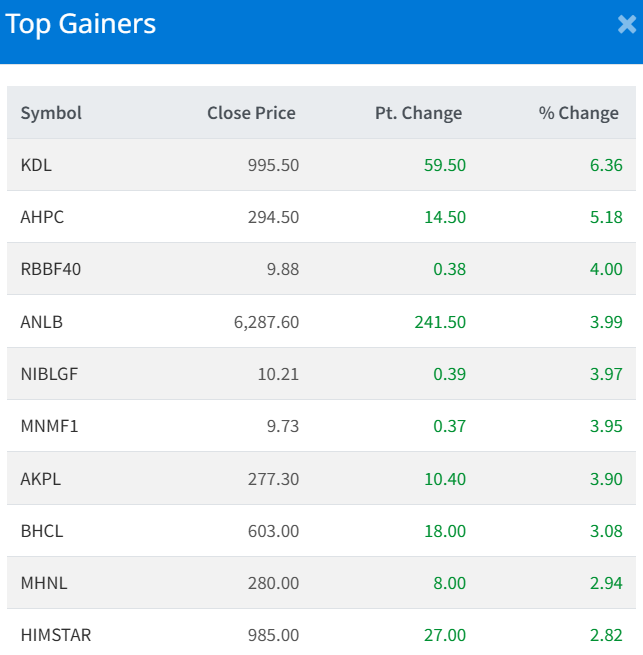
Task: Close the Top Gainers panel
Action: (627, 25)
